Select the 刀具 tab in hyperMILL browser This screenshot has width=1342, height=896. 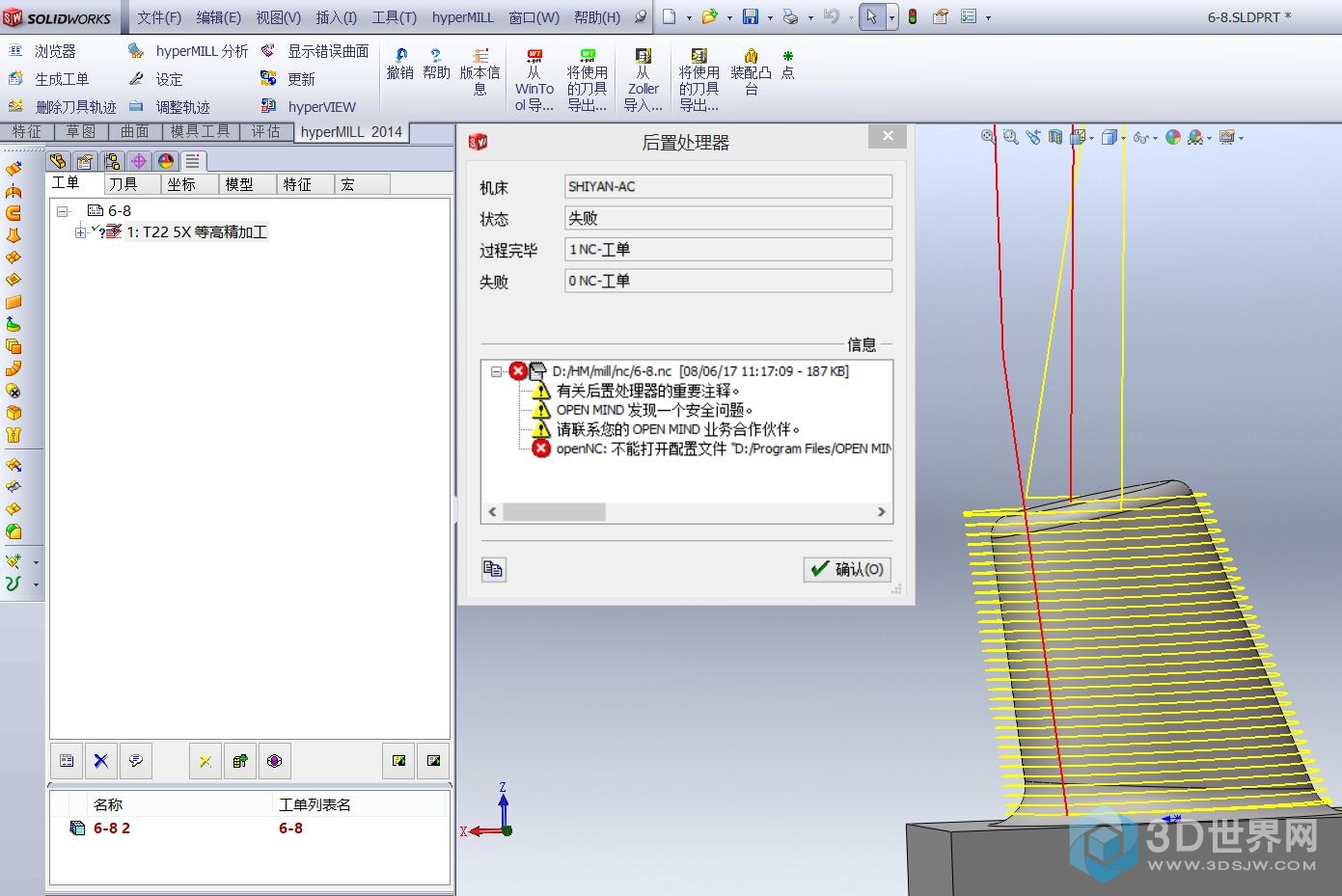click(x=133, y=184)
